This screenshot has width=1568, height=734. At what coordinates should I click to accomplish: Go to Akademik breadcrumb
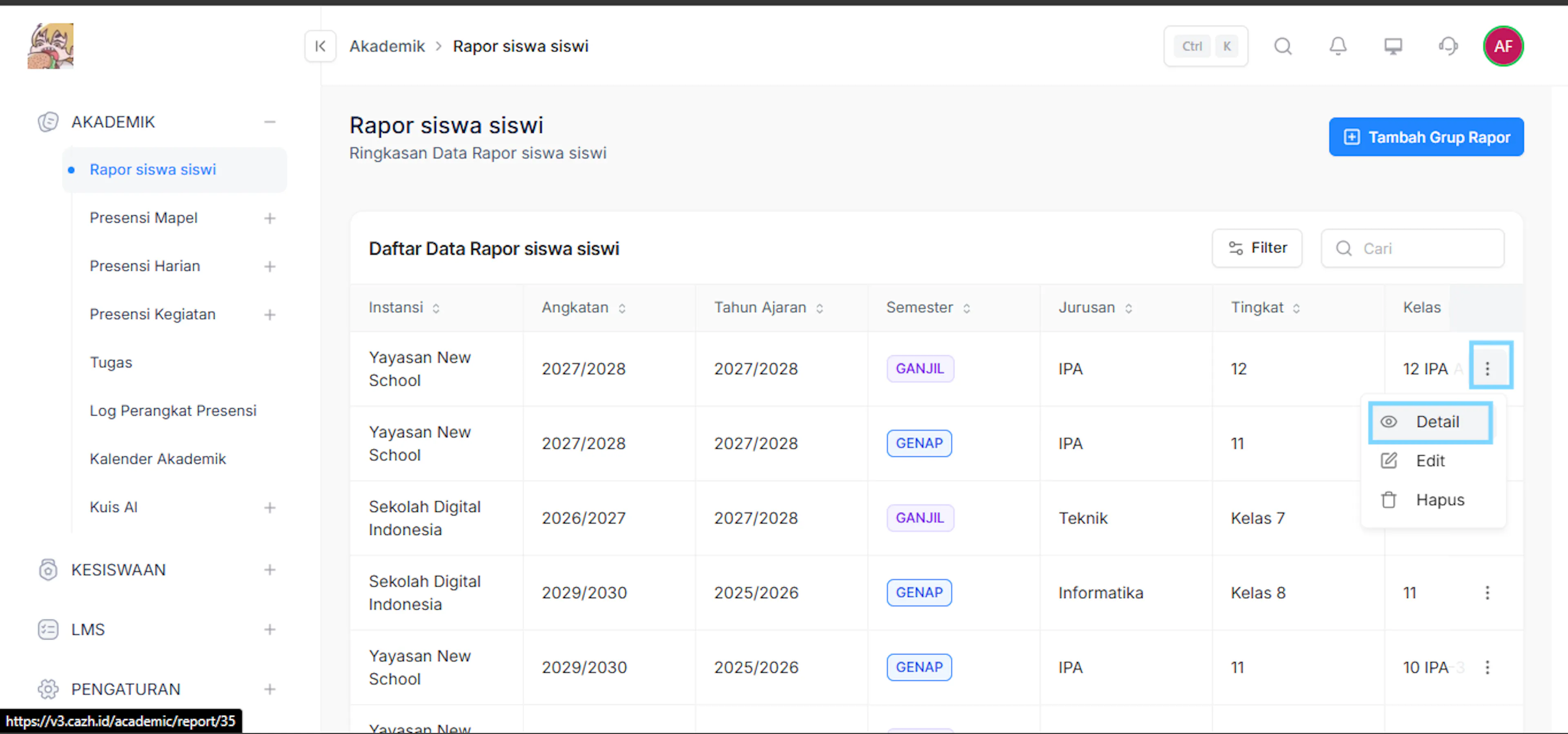pyautogui.click(x=387, y=46)
